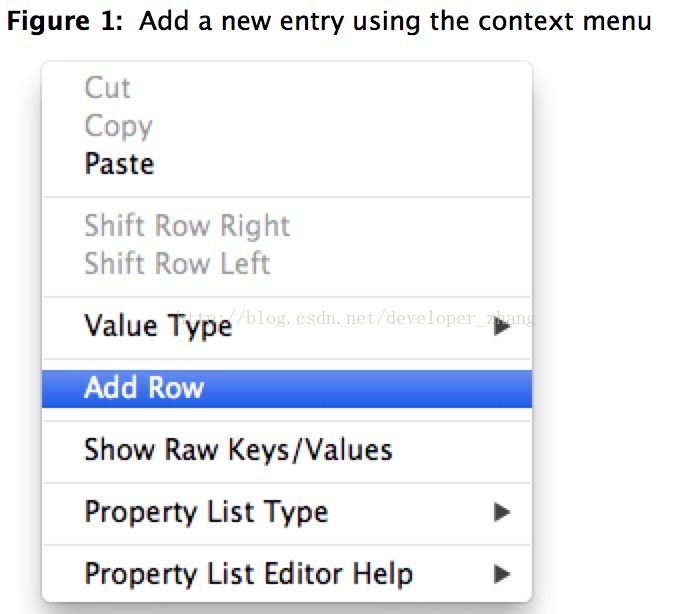This screenshot has height=614, width=692.
Task: Expand the Property List Type arrow
Action: (502, 512)
